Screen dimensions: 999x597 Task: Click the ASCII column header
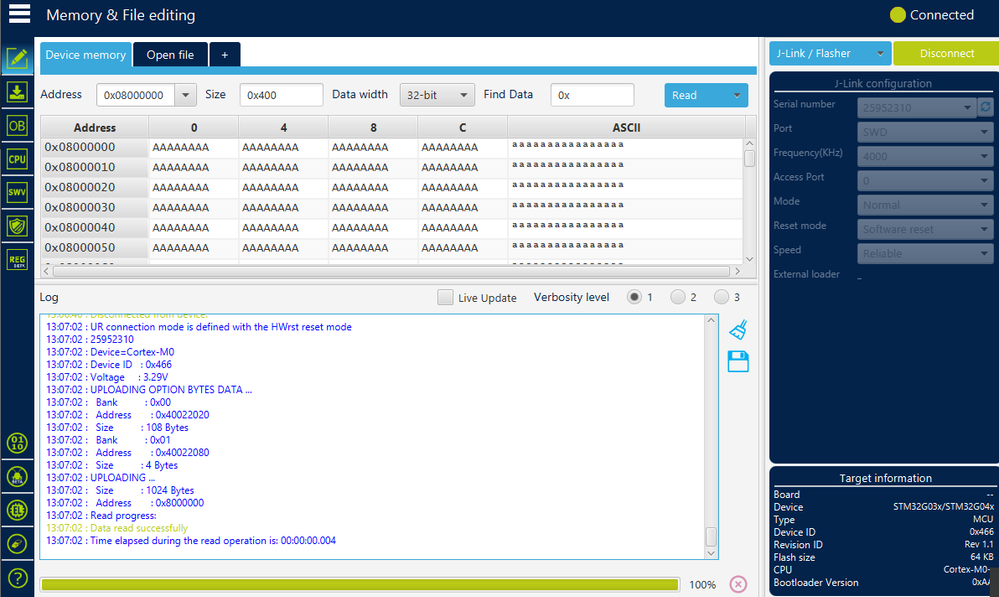(626, 127)
